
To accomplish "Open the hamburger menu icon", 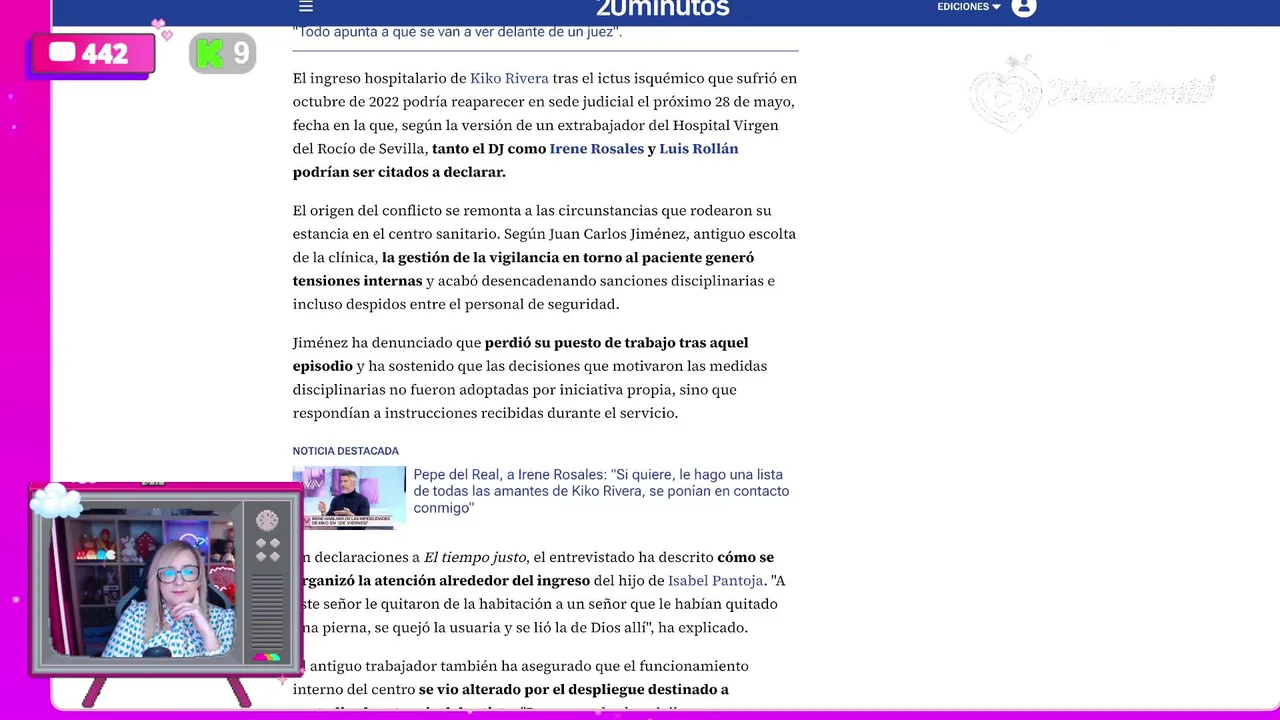I will pos(306,7).
